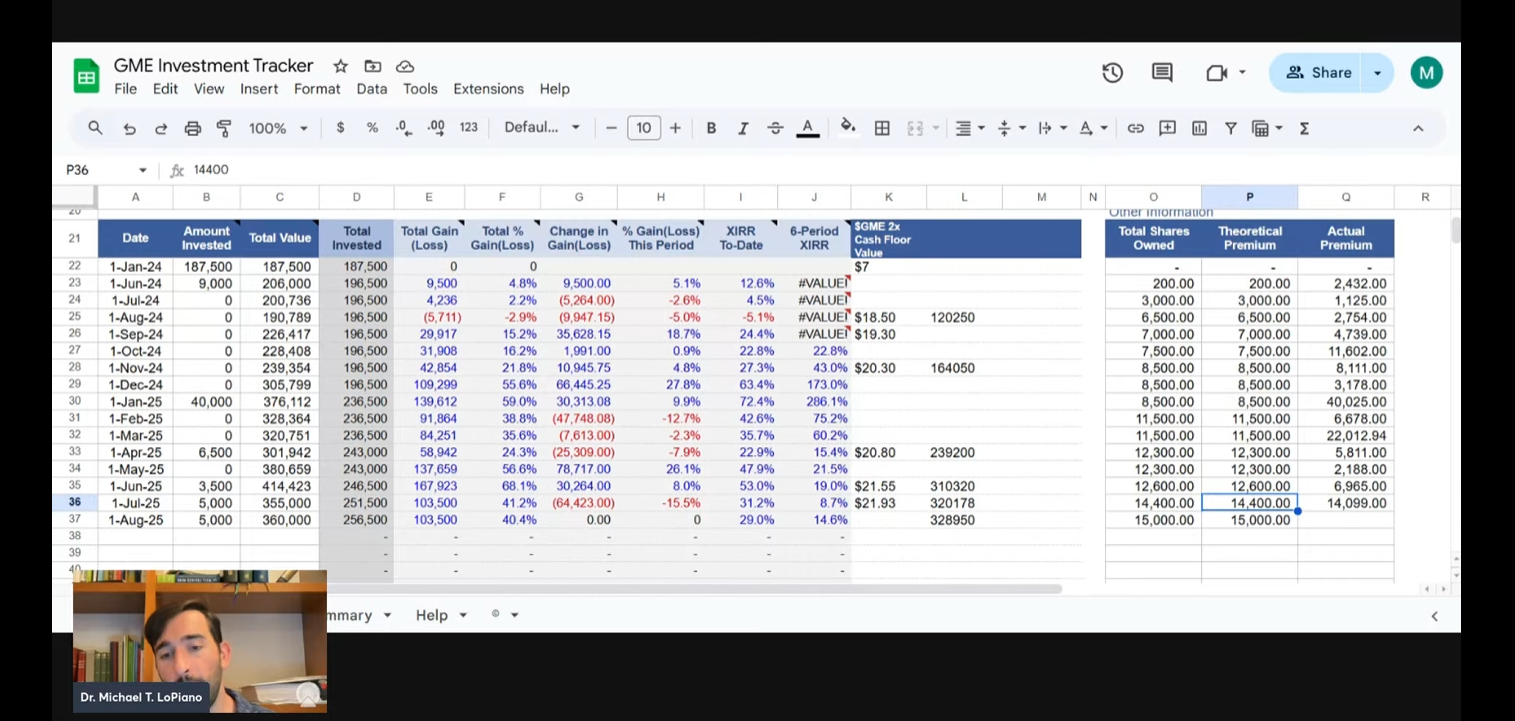
Task: Open the Share options dropdown arrow
Action: [1378, 73]
